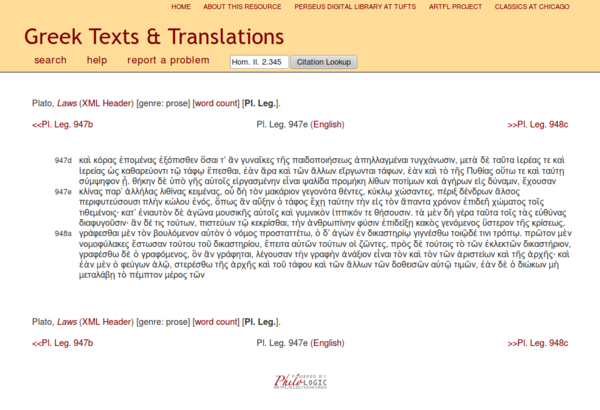Focus the citation input field

[259, 62]
